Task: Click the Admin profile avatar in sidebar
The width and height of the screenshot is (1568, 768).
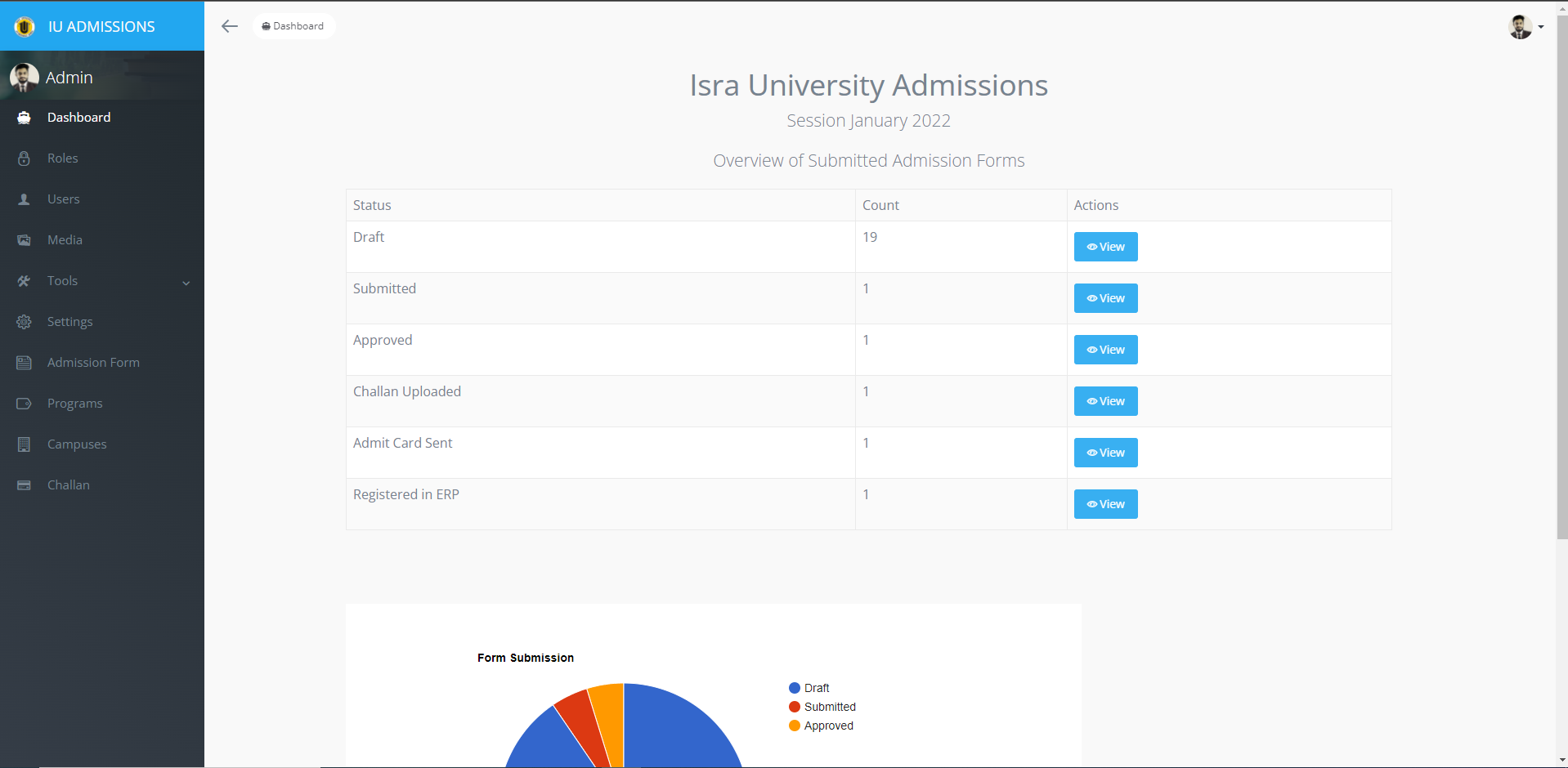Action: point(24,78)
